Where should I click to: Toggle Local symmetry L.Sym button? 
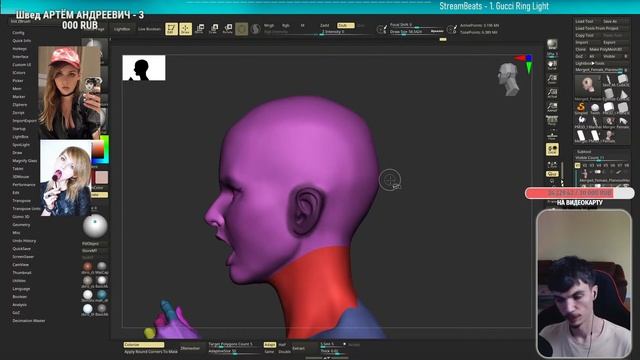point(552,164)
